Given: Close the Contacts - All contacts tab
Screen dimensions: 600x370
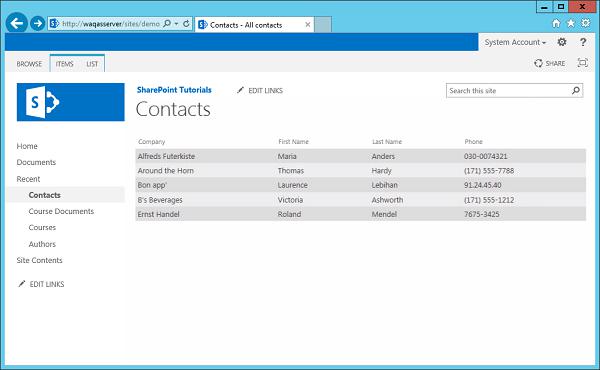Looking at the screenshot, I should [308, 24].
